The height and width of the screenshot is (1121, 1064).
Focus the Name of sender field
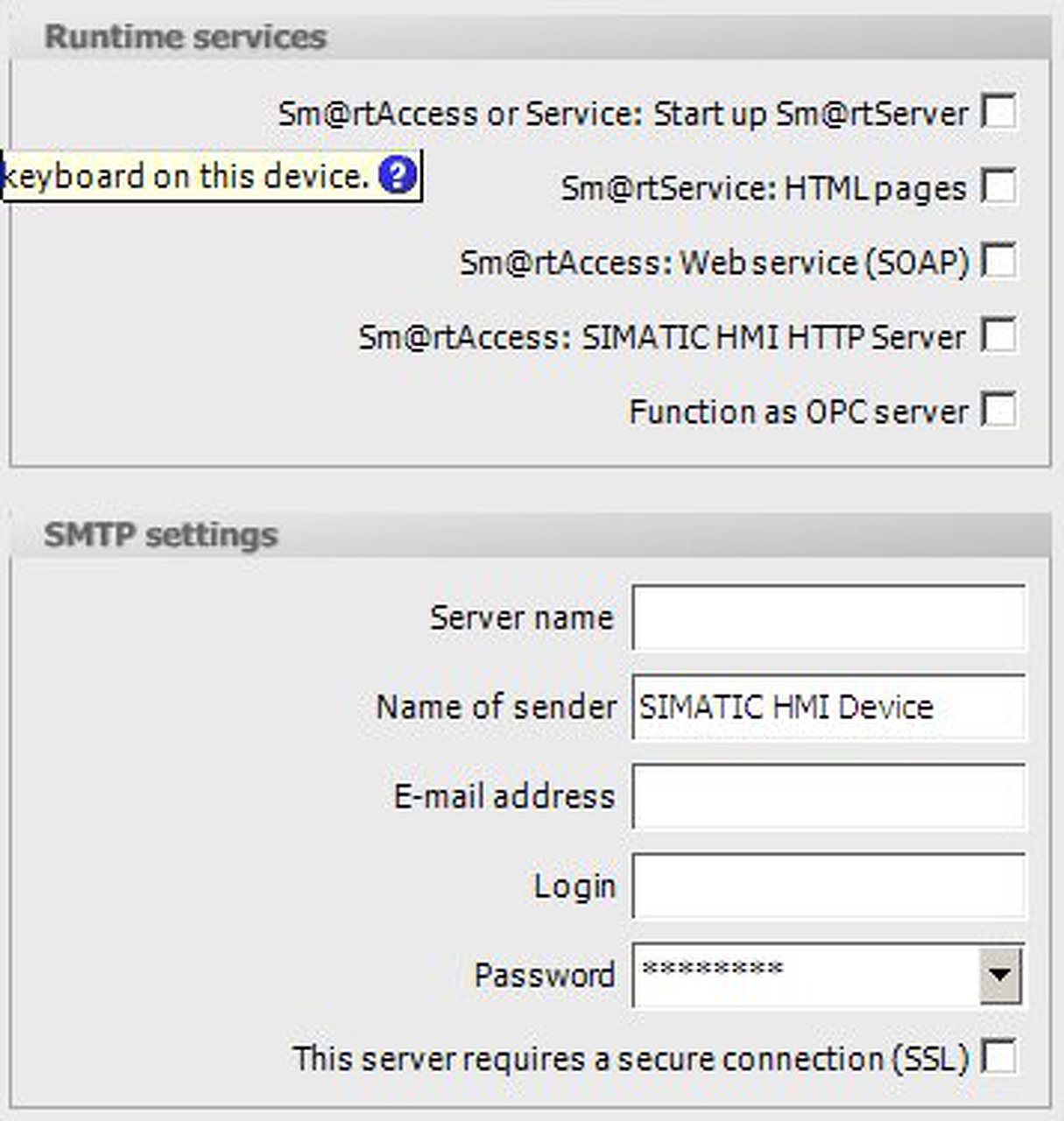coord(828,707)
